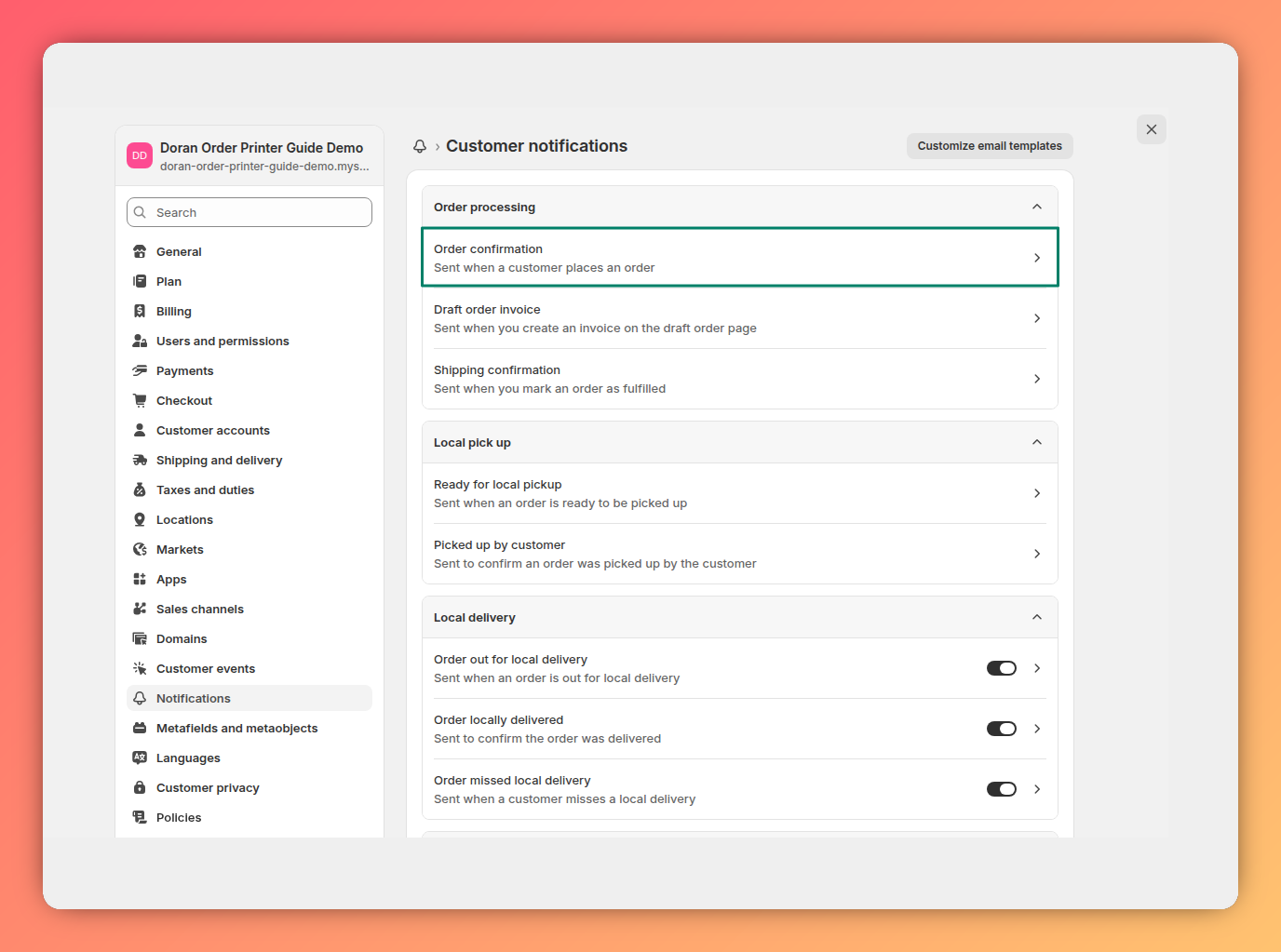Click the Domains icon
This screenshot has height=952, width=1281.
coord(140,638)
